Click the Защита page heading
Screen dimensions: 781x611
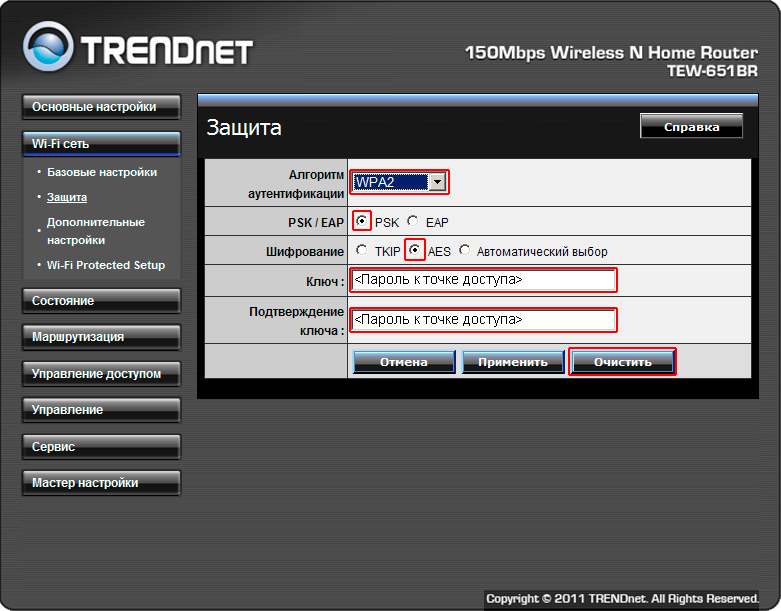click(x=244, y=127)
